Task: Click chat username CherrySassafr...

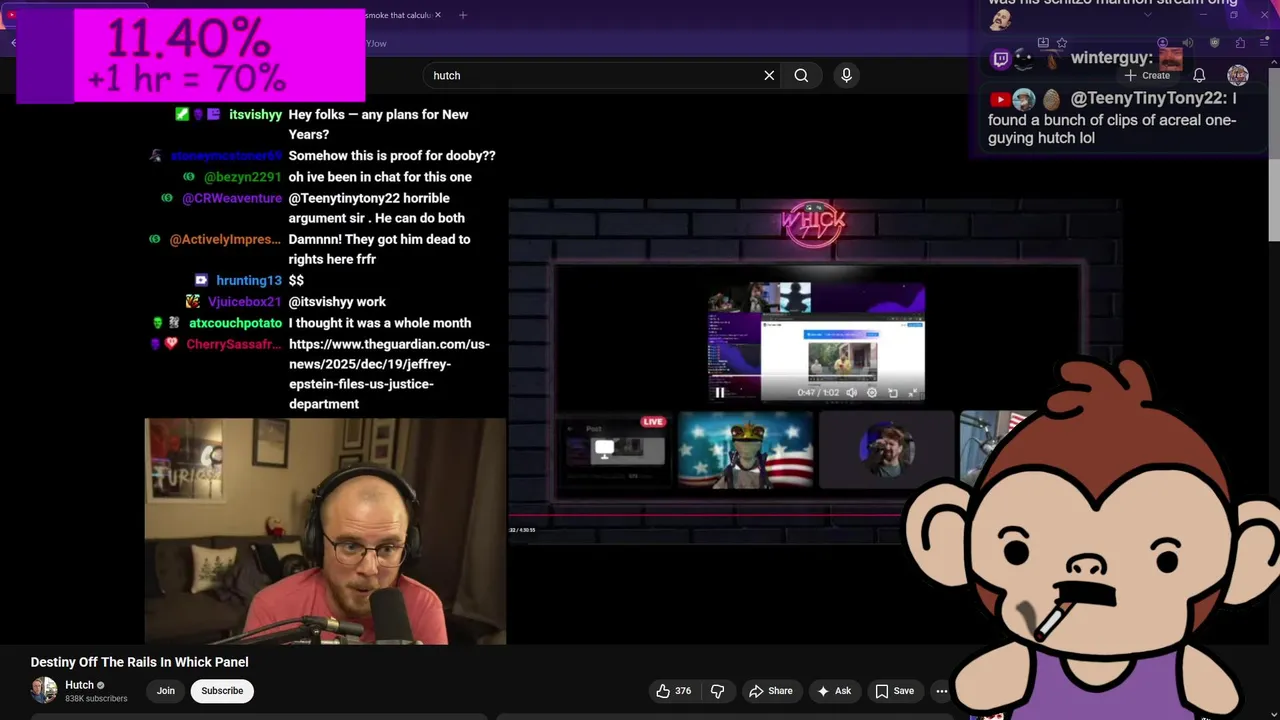Action: pyautogui.click(x=234, y=344)
